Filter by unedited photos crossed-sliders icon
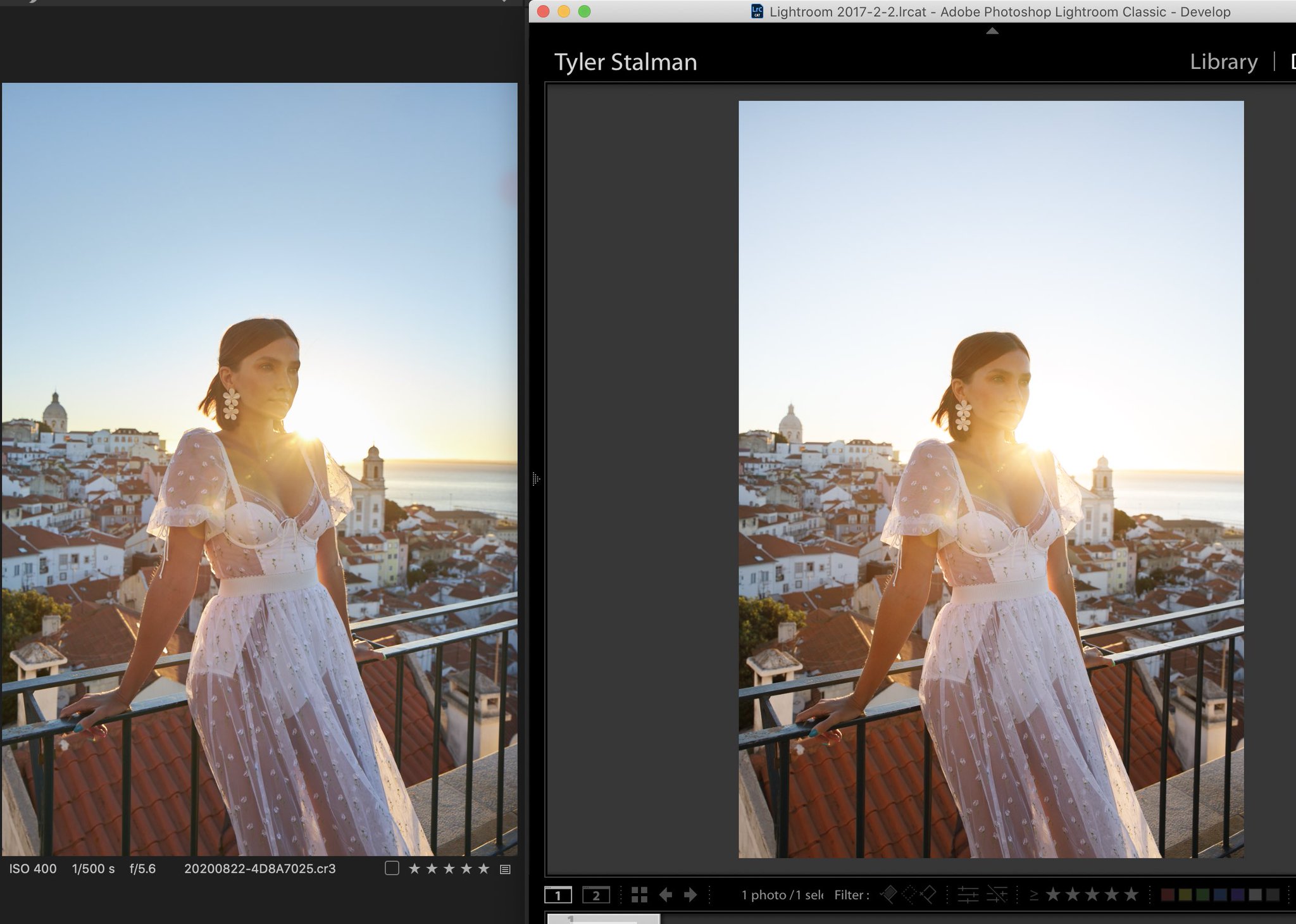 click(x=997, y=894)
